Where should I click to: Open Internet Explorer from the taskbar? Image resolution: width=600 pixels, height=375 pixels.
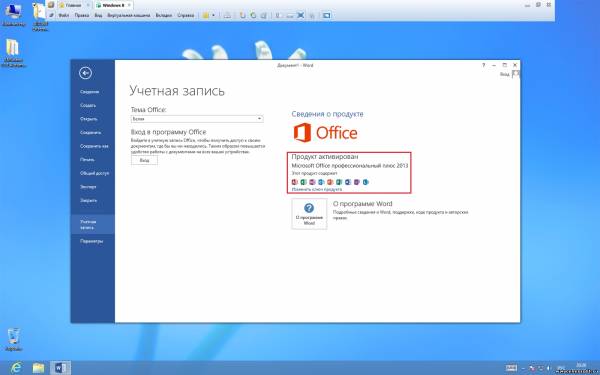[x=16, y=368]
